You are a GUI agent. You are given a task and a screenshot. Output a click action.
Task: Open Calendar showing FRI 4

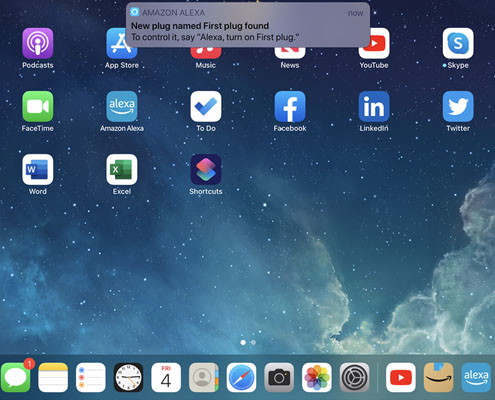point(166,378)
